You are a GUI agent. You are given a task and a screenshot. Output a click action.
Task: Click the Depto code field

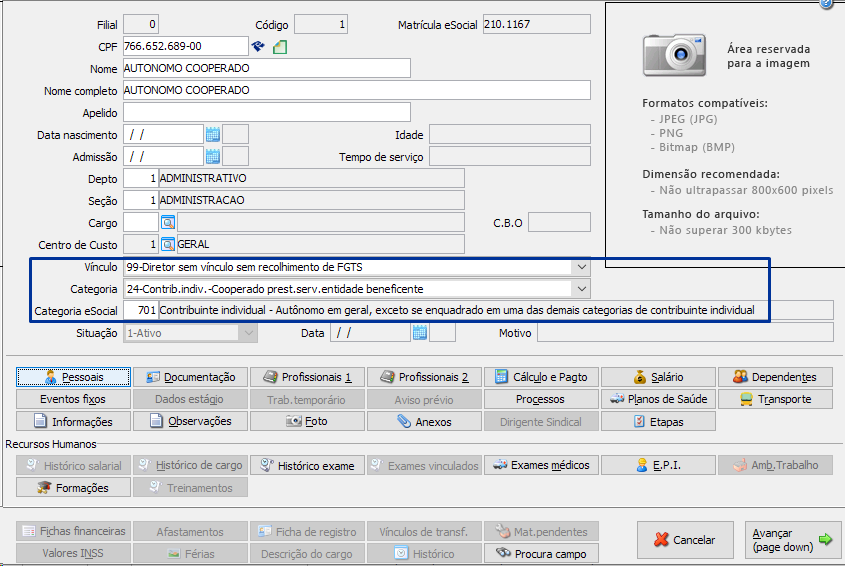pos(141,178)
